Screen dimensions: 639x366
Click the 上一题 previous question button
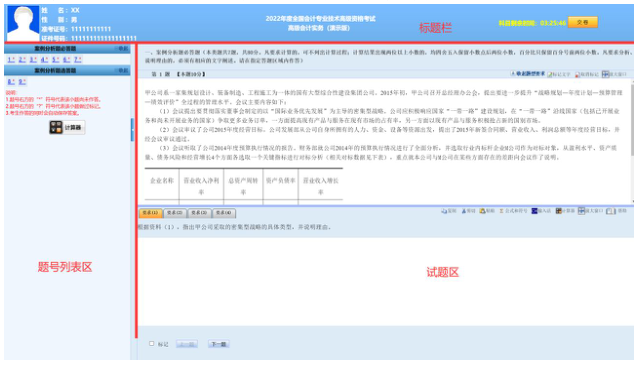click(187, 344)
